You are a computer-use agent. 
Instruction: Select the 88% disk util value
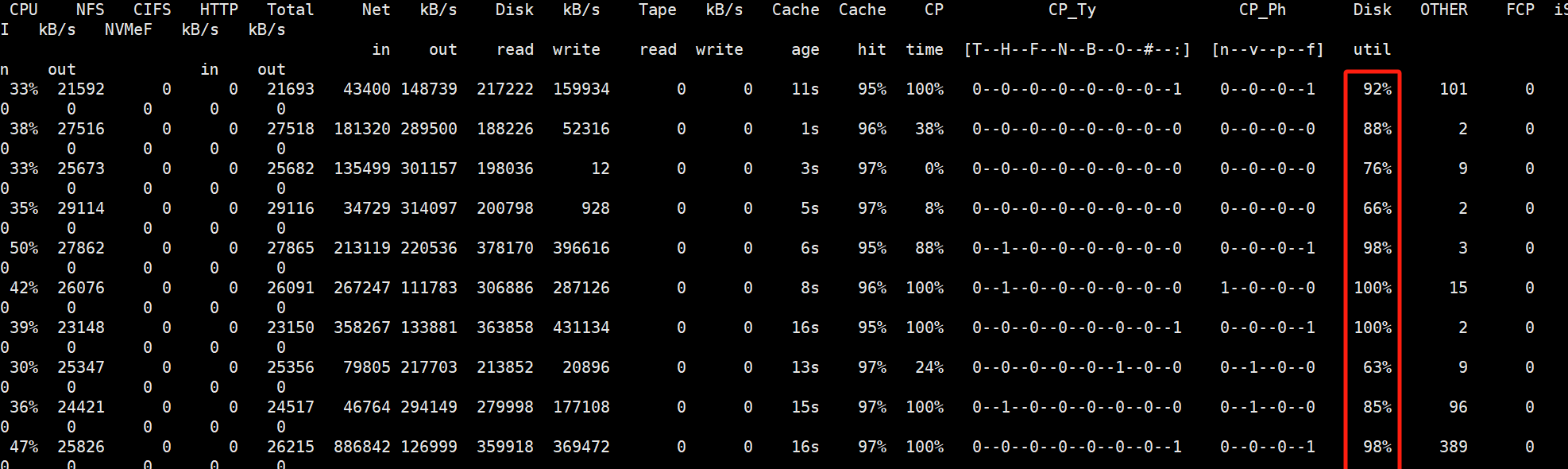(1377, 129)
